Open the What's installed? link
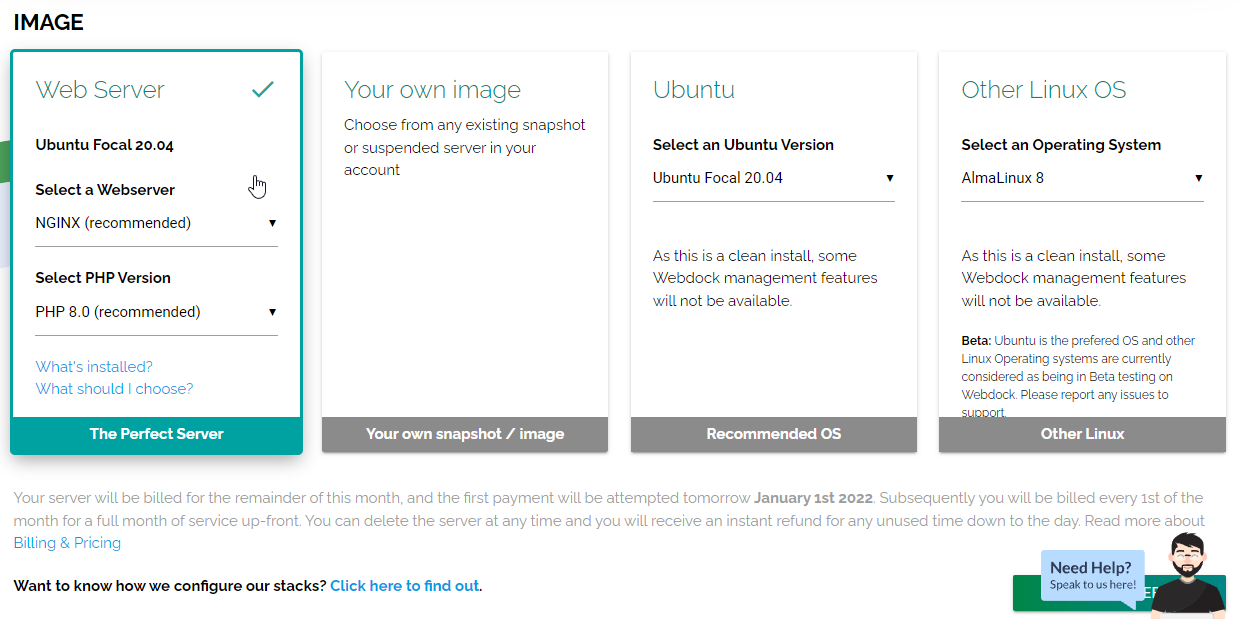1241x619 pixels. click(x=94, y=367)
